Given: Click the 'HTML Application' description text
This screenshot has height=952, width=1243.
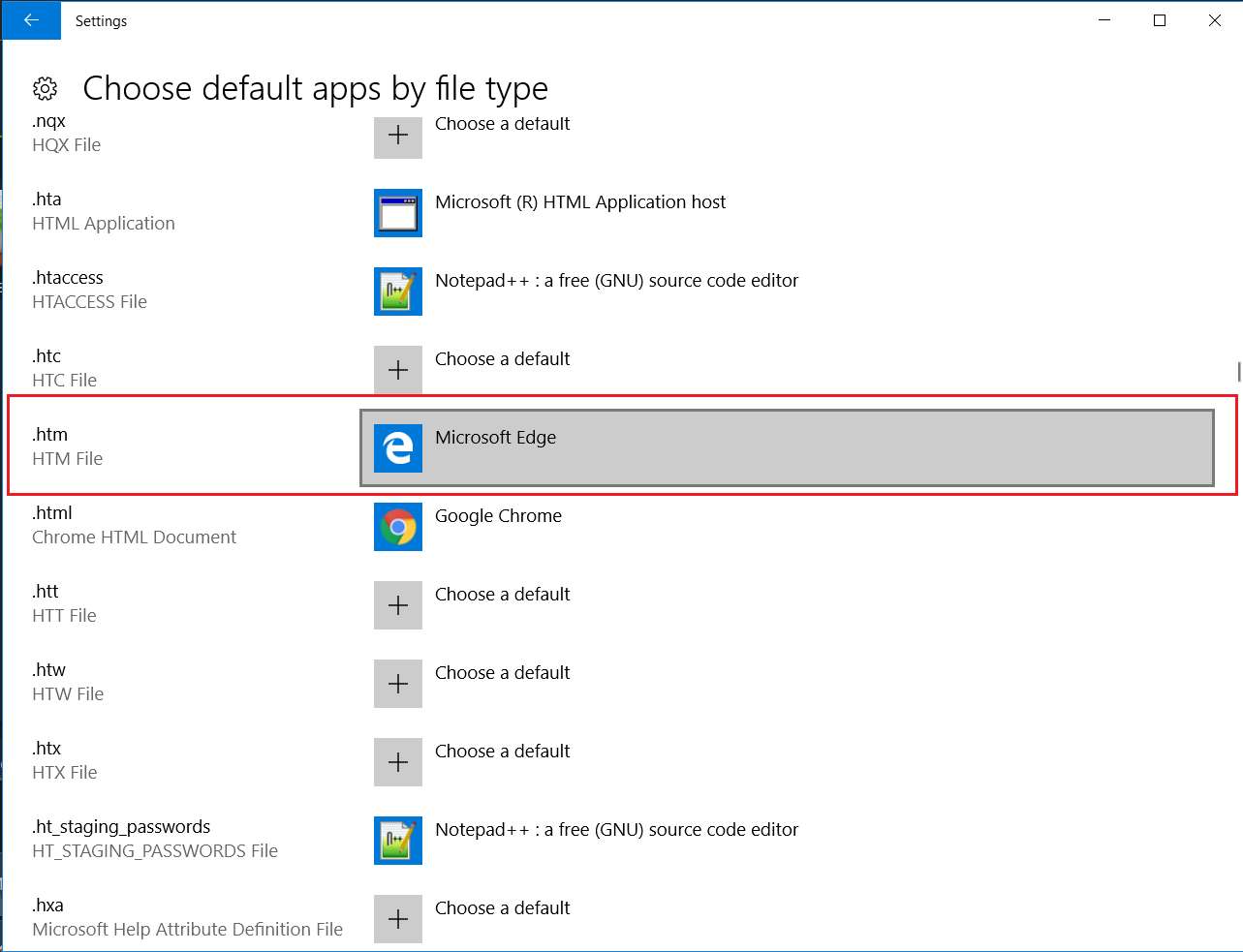Looking at the screenshot, I should tap(104, 224).
